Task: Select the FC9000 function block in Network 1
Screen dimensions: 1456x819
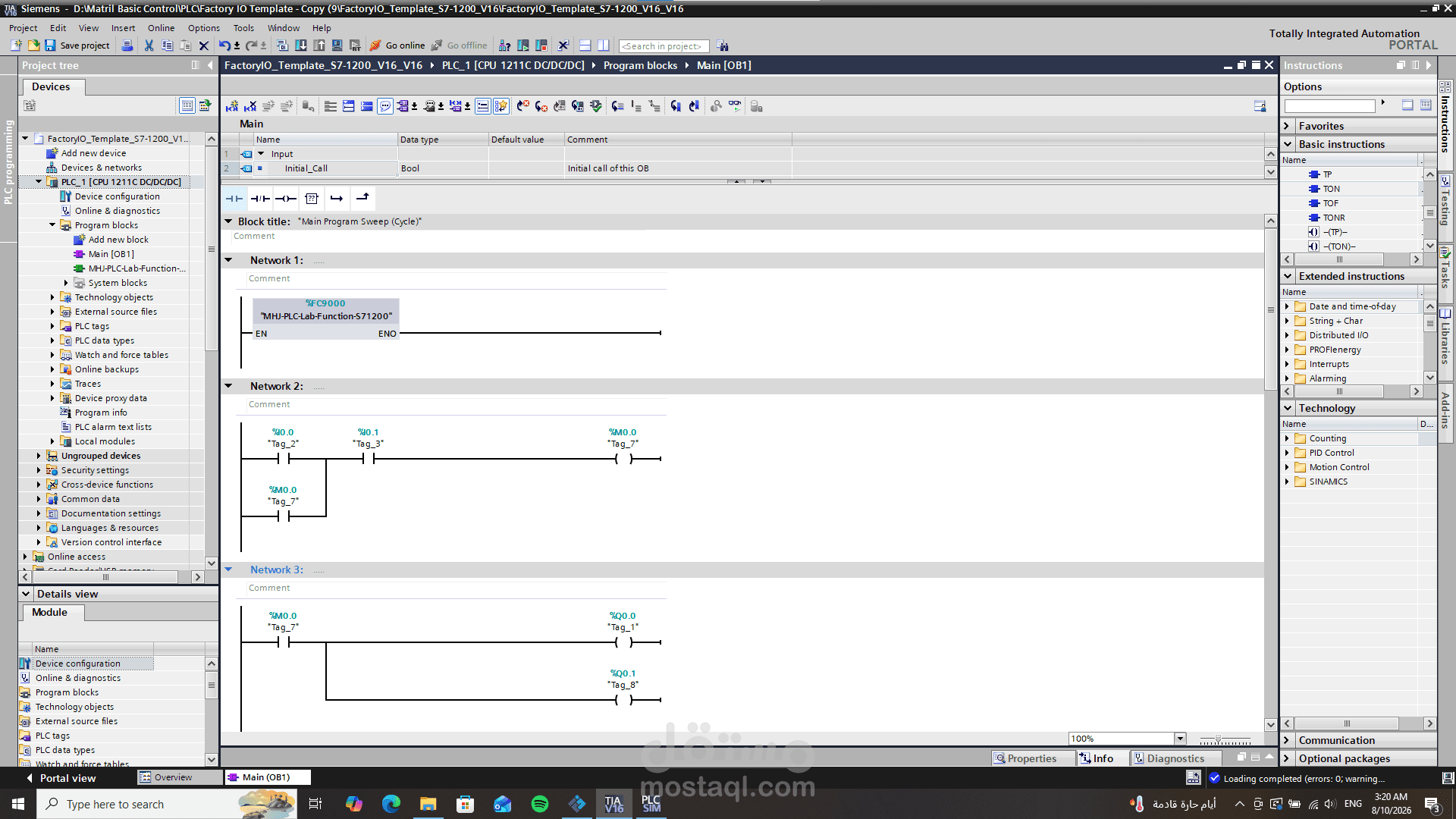Action: [x=326, y=319]
